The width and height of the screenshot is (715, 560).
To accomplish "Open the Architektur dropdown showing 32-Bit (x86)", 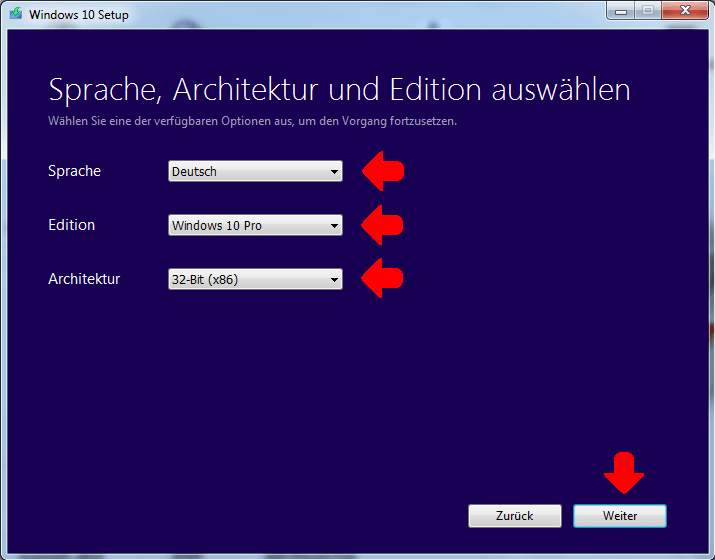I will click(255, 279).
